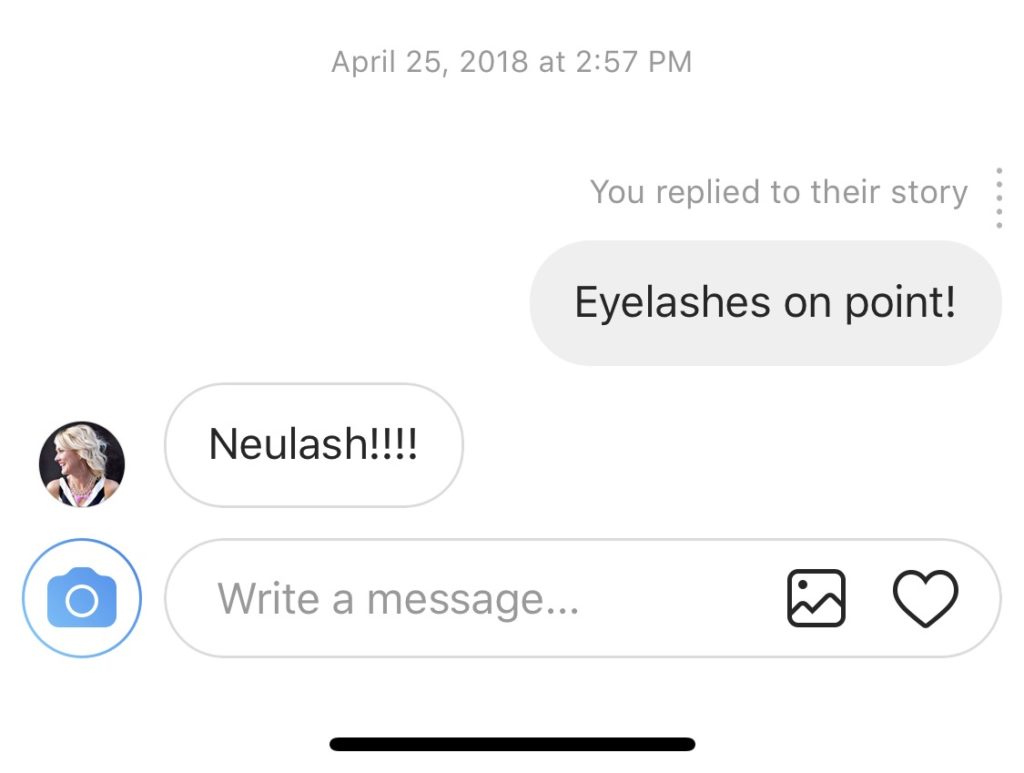This screenshot has width=1024, height=773.
Task: Select the "Neulash!!!!" reply bubble
Action: point(313,445)
